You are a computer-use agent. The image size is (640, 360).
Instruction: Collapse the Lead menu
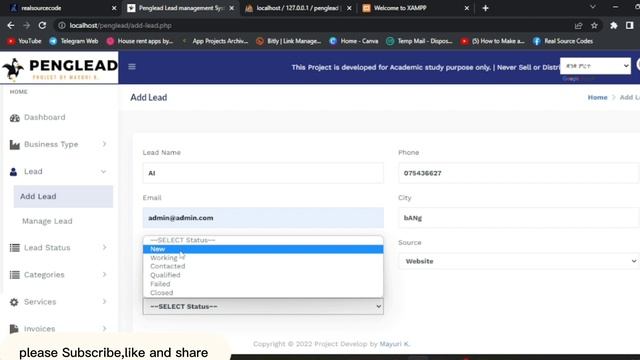104,171
